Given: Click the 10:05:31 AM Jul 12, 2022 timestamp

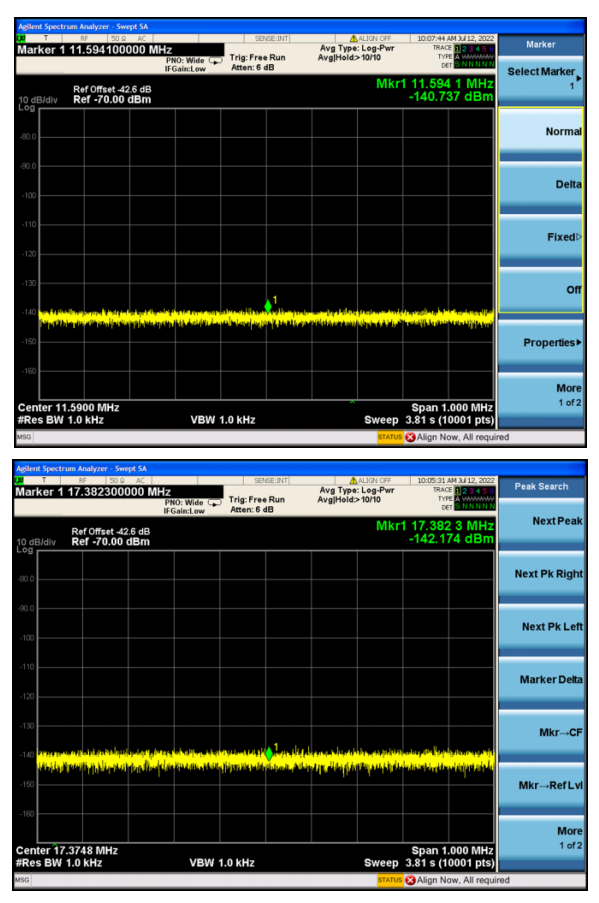Looking at the screenshot, I should click(x=456, y=480).
